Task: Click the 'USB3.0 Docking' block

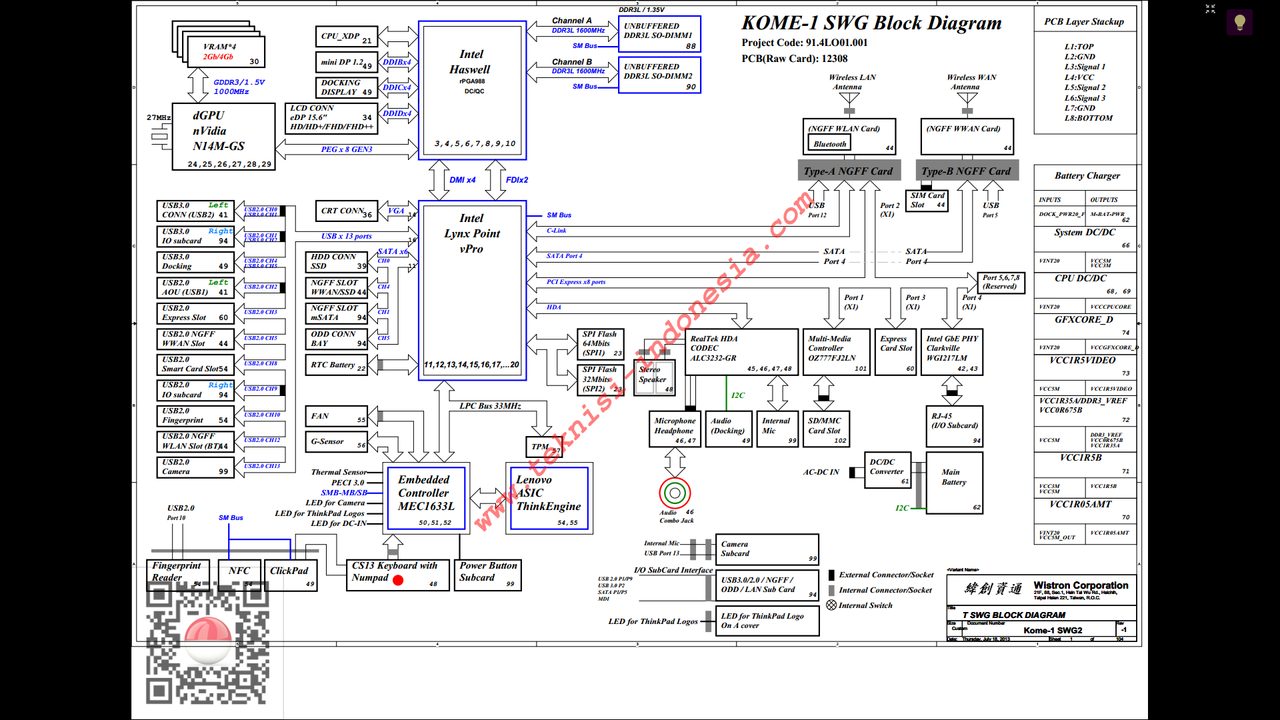Action: 194,262
